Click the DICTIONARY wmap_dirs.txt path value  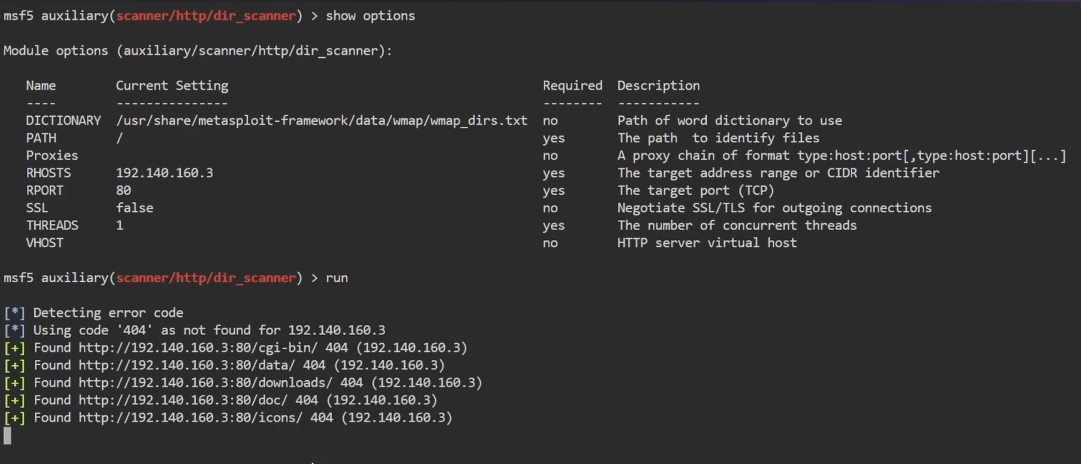point(321,121)
